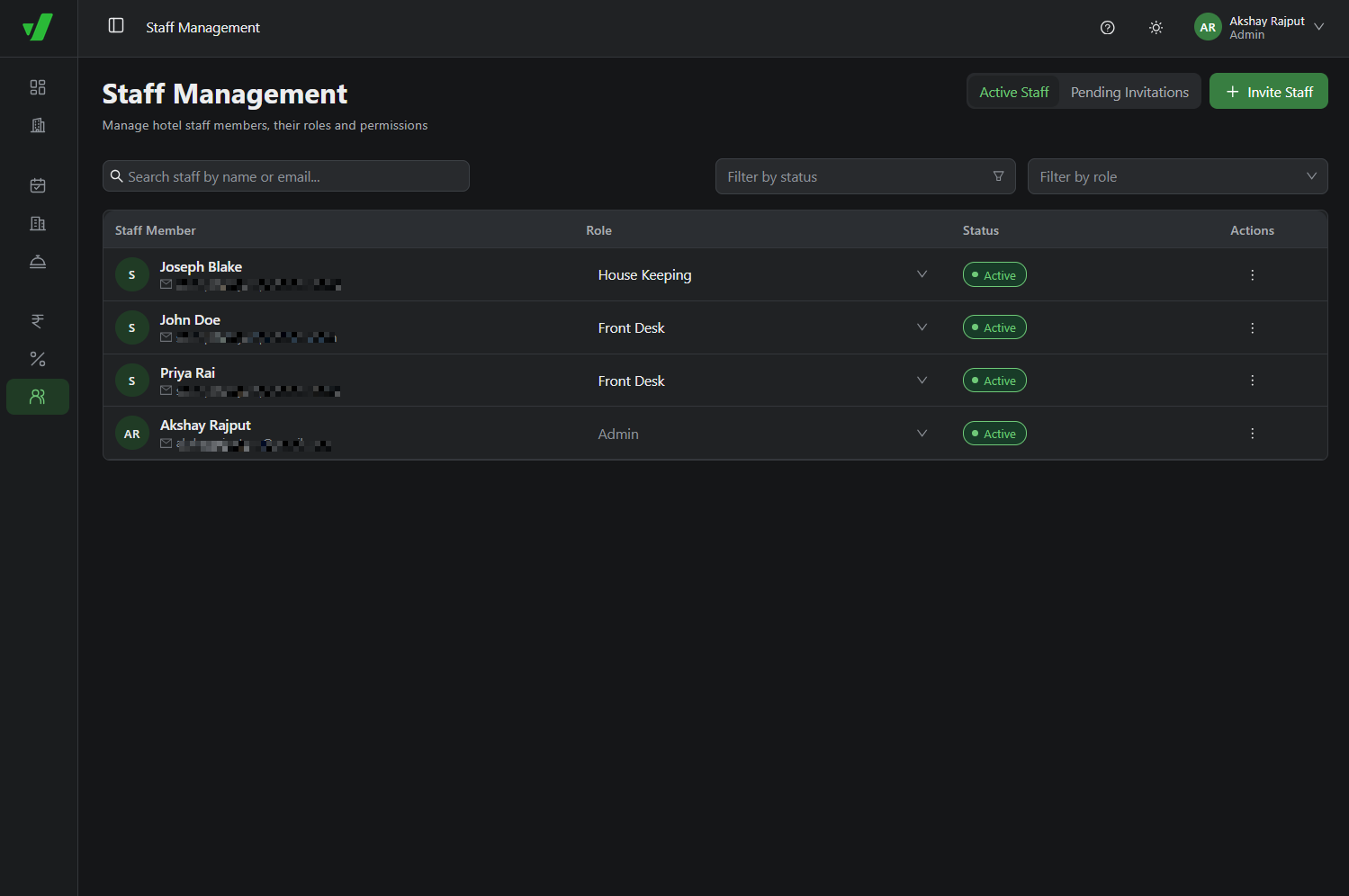The image size is (1349, 896).
Task: Open actions menu for Priya Rai
Action: (x=1252, y=381)
